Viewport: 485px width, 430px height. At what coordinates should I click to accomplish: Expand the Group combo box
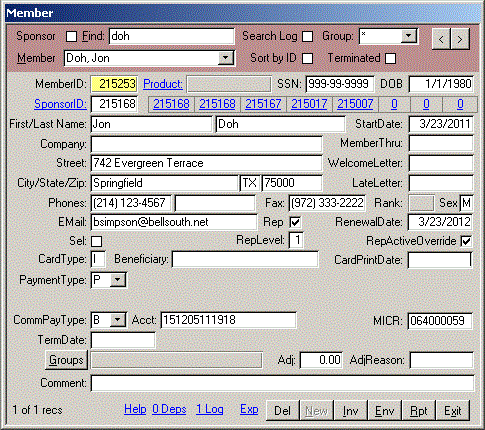(408, 36)
